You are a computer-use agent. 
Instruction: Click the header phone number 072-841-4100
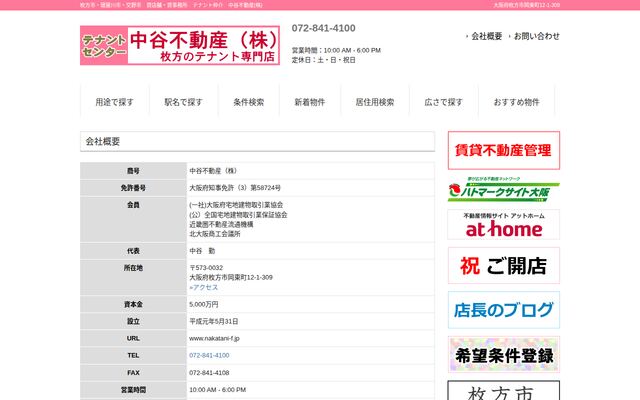(x=323, y=28)
